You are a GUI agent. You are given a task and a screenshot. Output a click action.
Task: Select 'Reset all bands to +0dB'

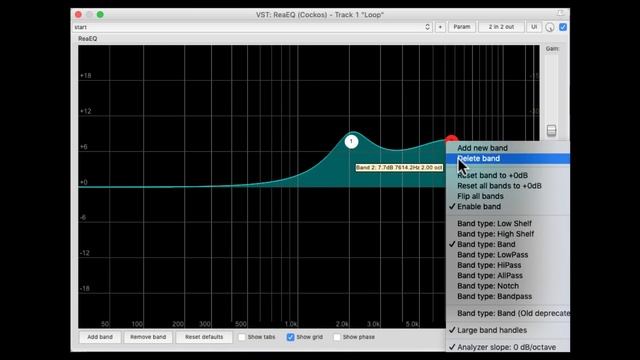click(x=508, y=186)
